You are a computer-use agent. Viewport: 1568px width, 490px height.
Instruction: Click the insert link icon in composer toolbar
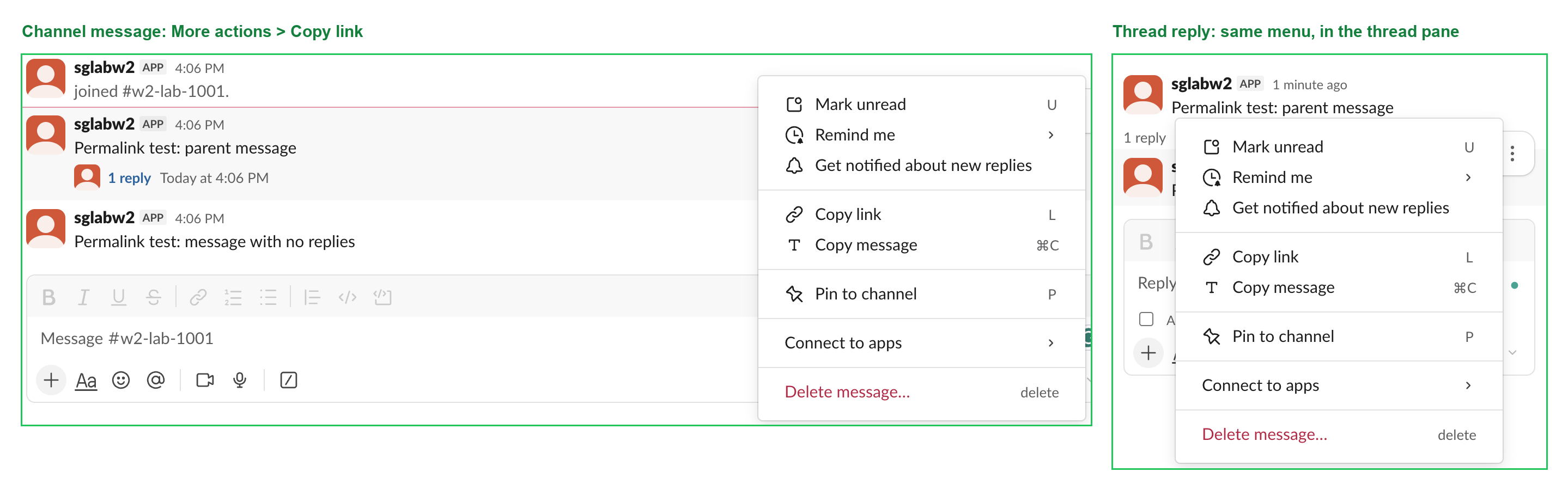click(x=198, y=297)
